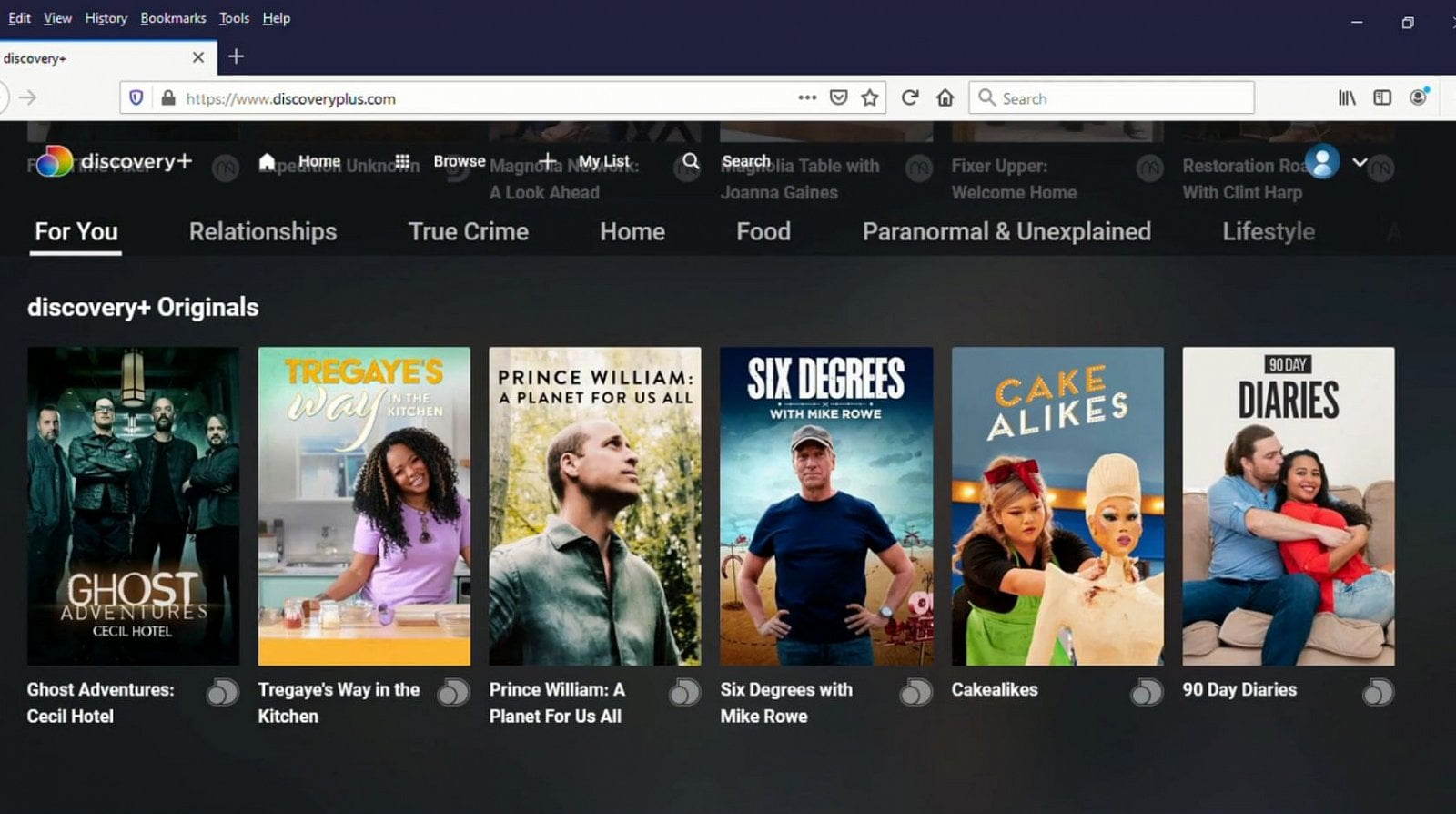The width and height of the screenshot is (1456, 814).
Task: Click the discovery+ Search magnifier icon
Action: (691, 161)
